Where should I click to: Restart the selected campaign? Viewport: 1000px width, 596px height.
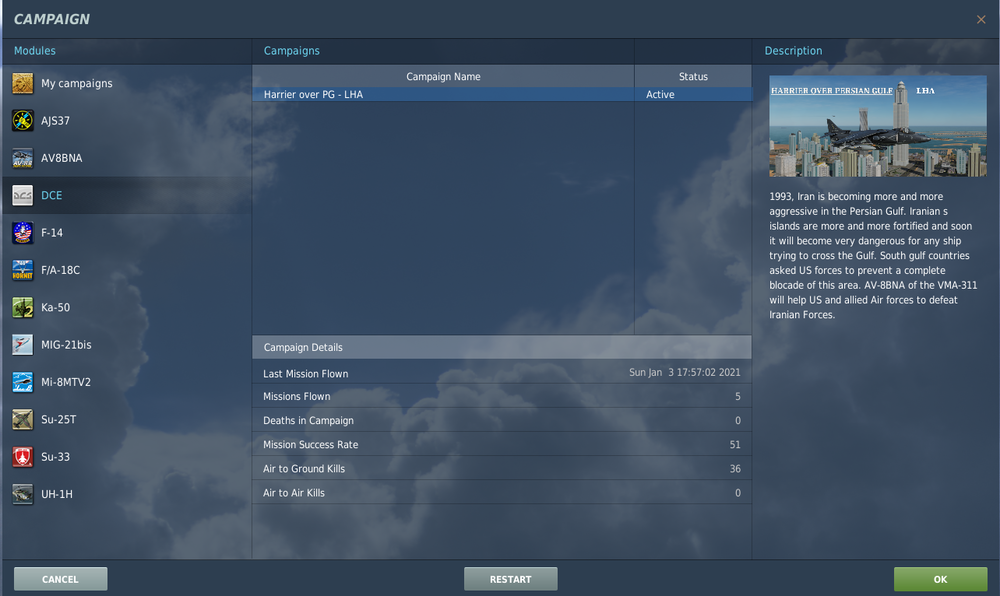click(x=510, y=579)
